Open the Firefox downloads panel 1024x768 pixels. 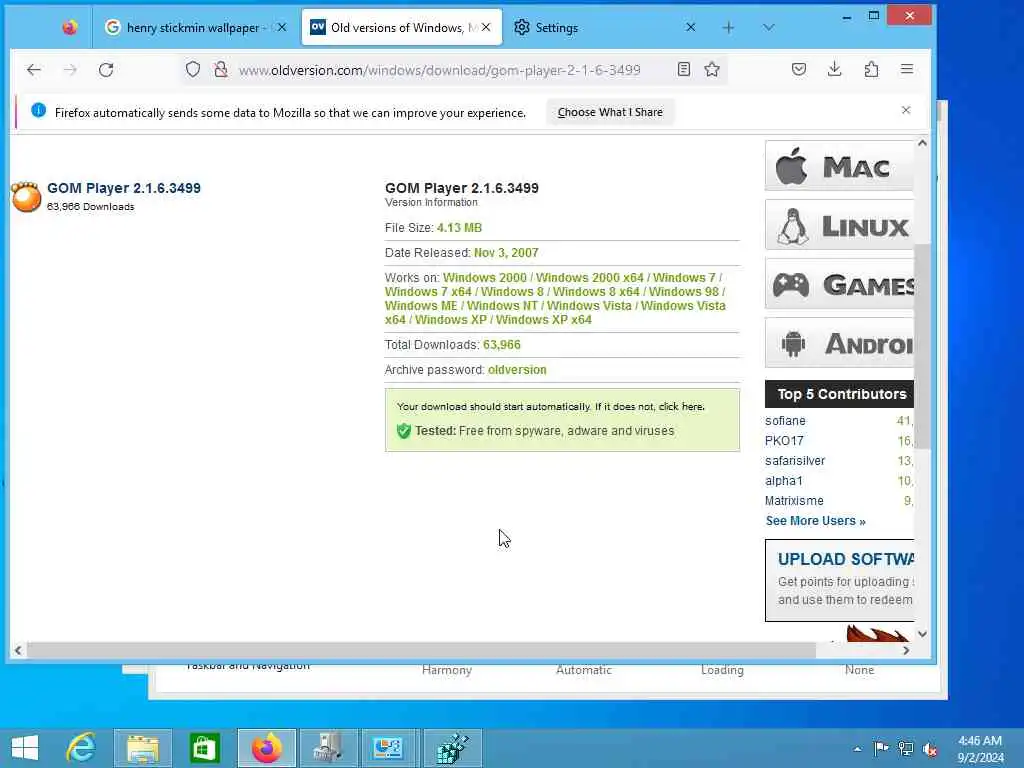[x=835, y=69]
